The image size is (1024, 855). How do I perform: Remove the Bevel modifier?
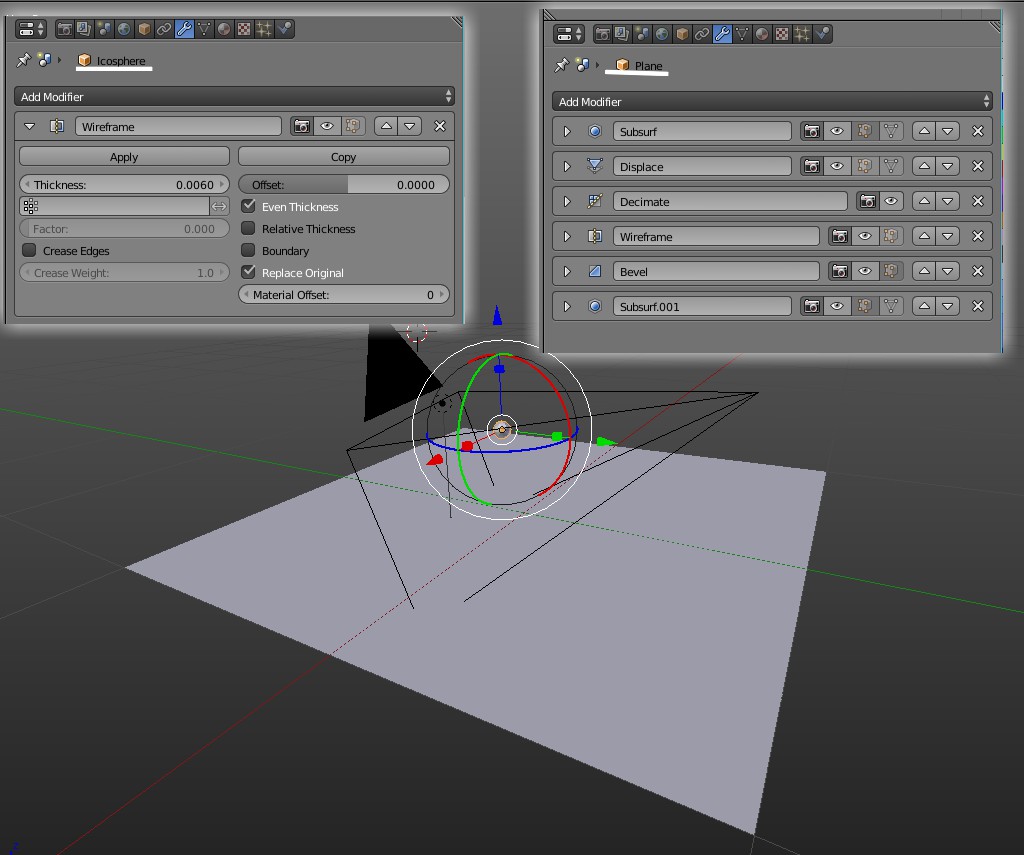(x=978, y=271)
